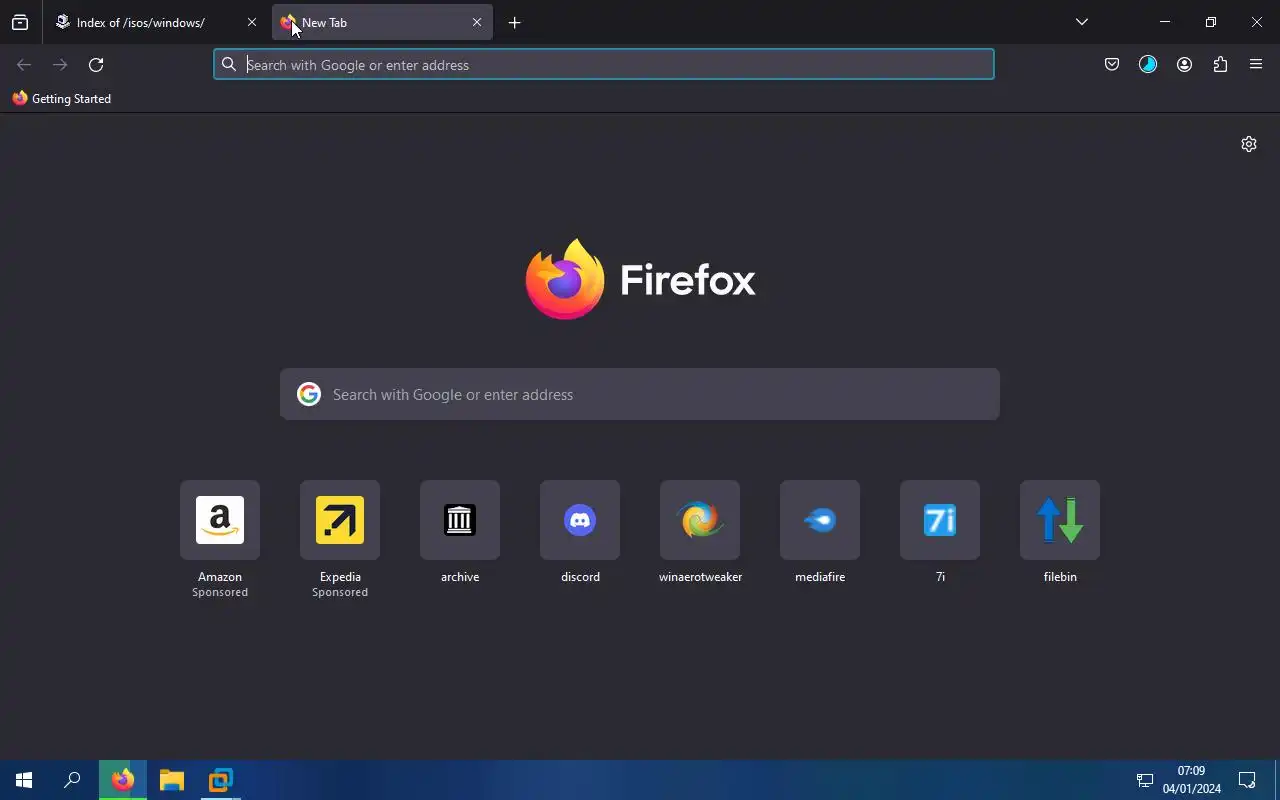Open the winaerotweaker shortcut tile
The width and height of the screenshot is (1280, 800).
[x=700, y=520]
